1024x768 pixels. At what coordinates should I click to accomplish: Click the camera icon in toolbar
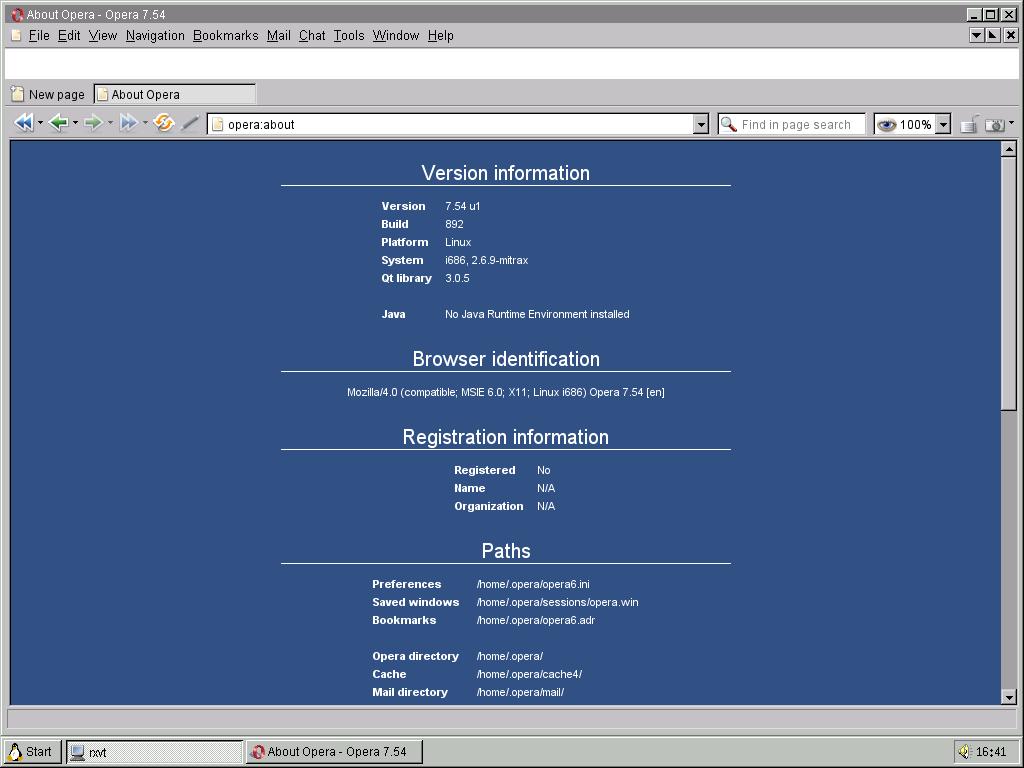[995, 124]
